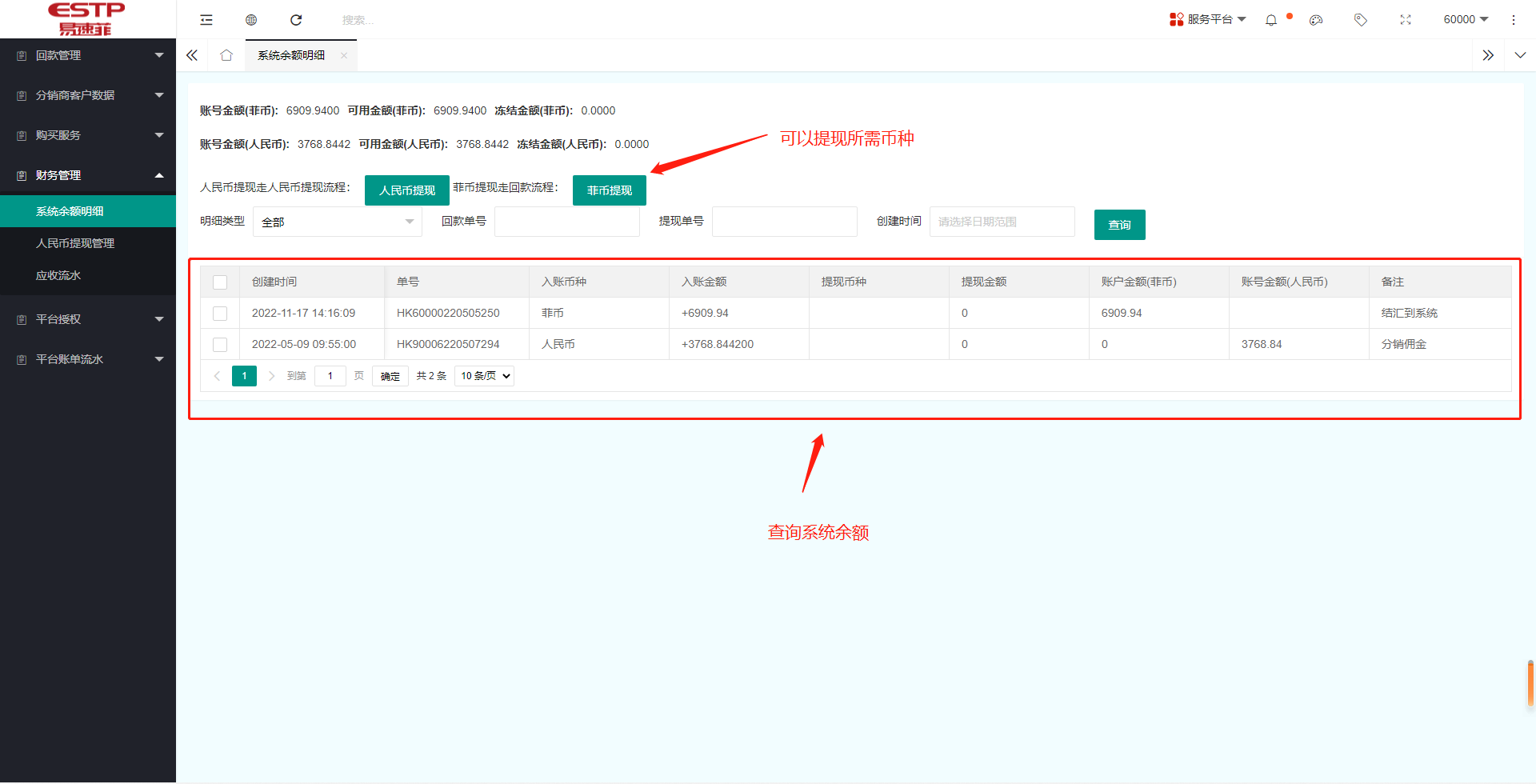
Task: Click the refresh page icon
Action: 296,19
